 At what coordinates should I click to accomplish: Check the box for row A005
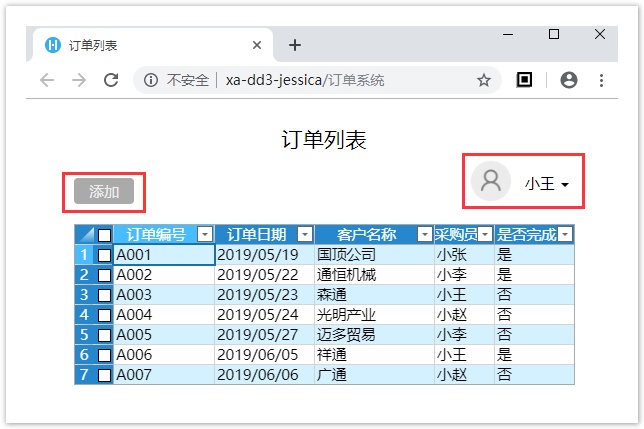(104, 335)
